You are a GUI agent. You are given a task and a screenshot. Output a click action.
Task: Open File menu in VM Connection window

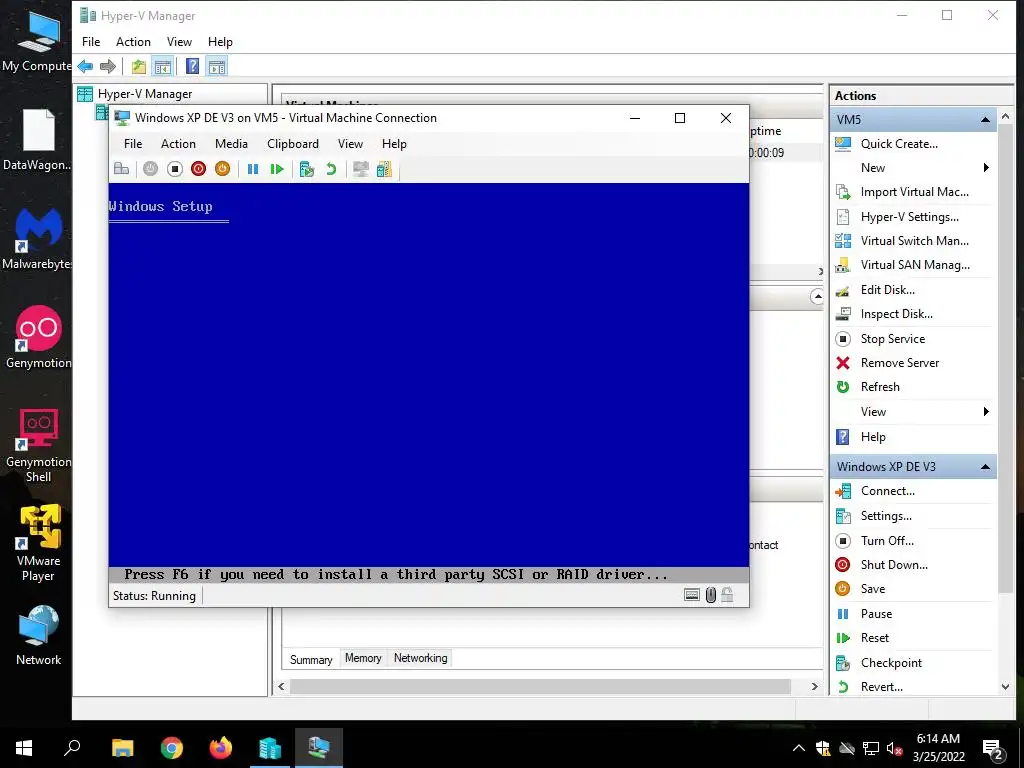133,144
